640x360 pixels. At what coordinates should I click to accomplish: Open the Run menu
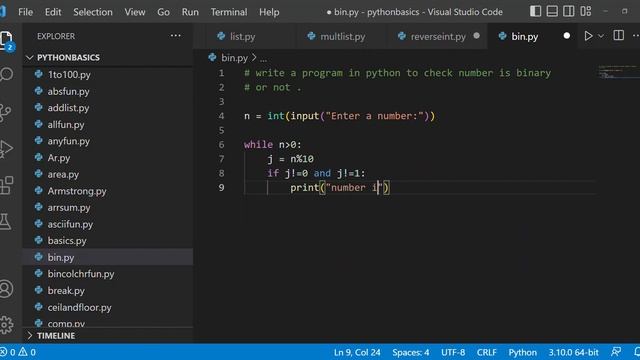[x=190, y=12]
